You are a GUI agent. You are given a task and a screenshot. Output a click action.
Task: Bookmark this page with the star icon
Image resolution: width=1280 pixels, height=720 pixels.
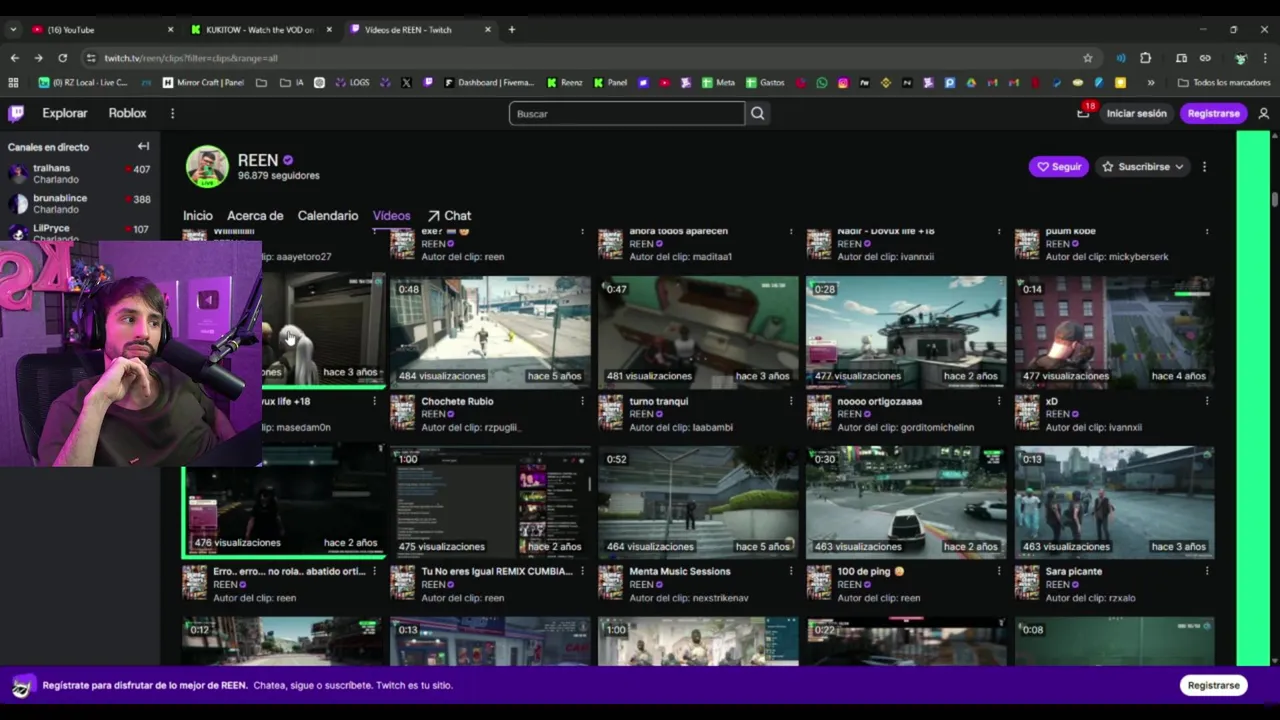click(1088, 58)
